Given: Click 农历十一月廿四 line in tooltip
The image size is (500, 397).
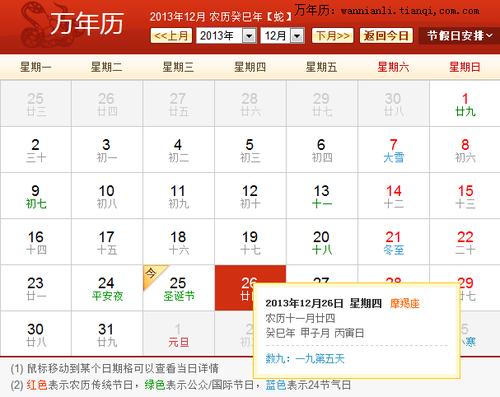Looking at the screenshot, I should [300, 318].
